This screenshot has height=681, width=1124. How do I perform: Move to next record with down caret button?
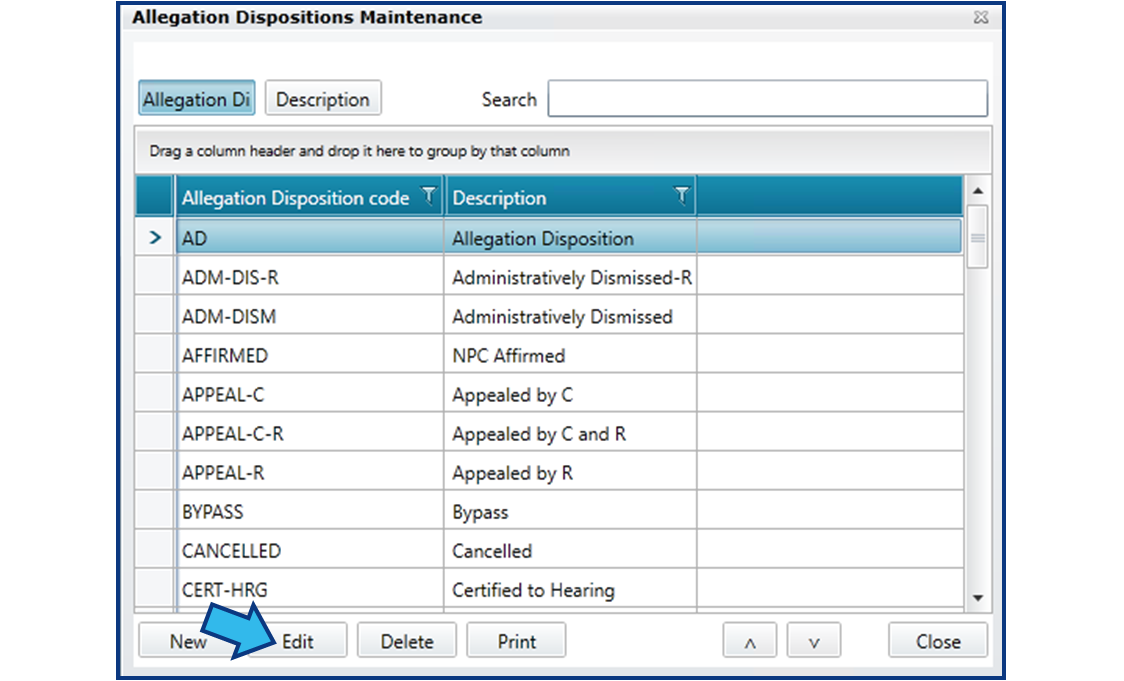(814, 641)
